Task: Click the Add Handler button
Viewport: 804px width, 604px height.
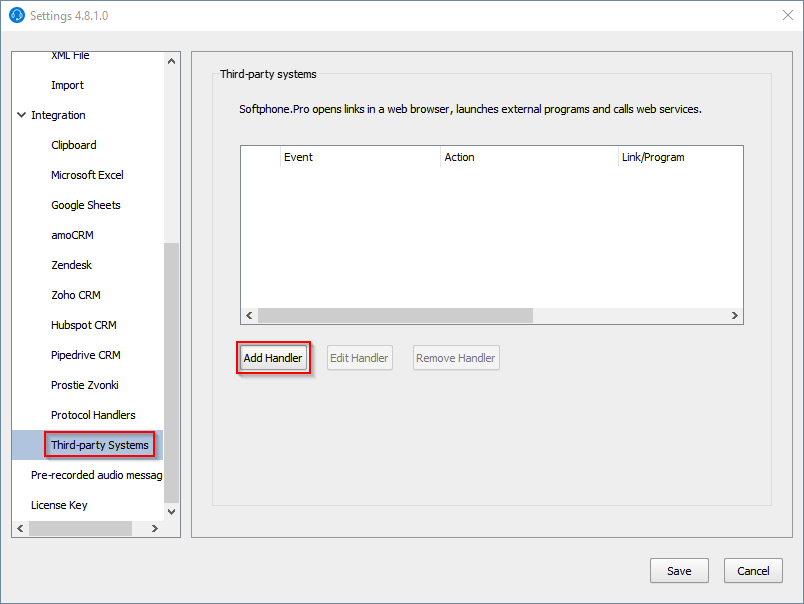Action: (x=272, y=357)
